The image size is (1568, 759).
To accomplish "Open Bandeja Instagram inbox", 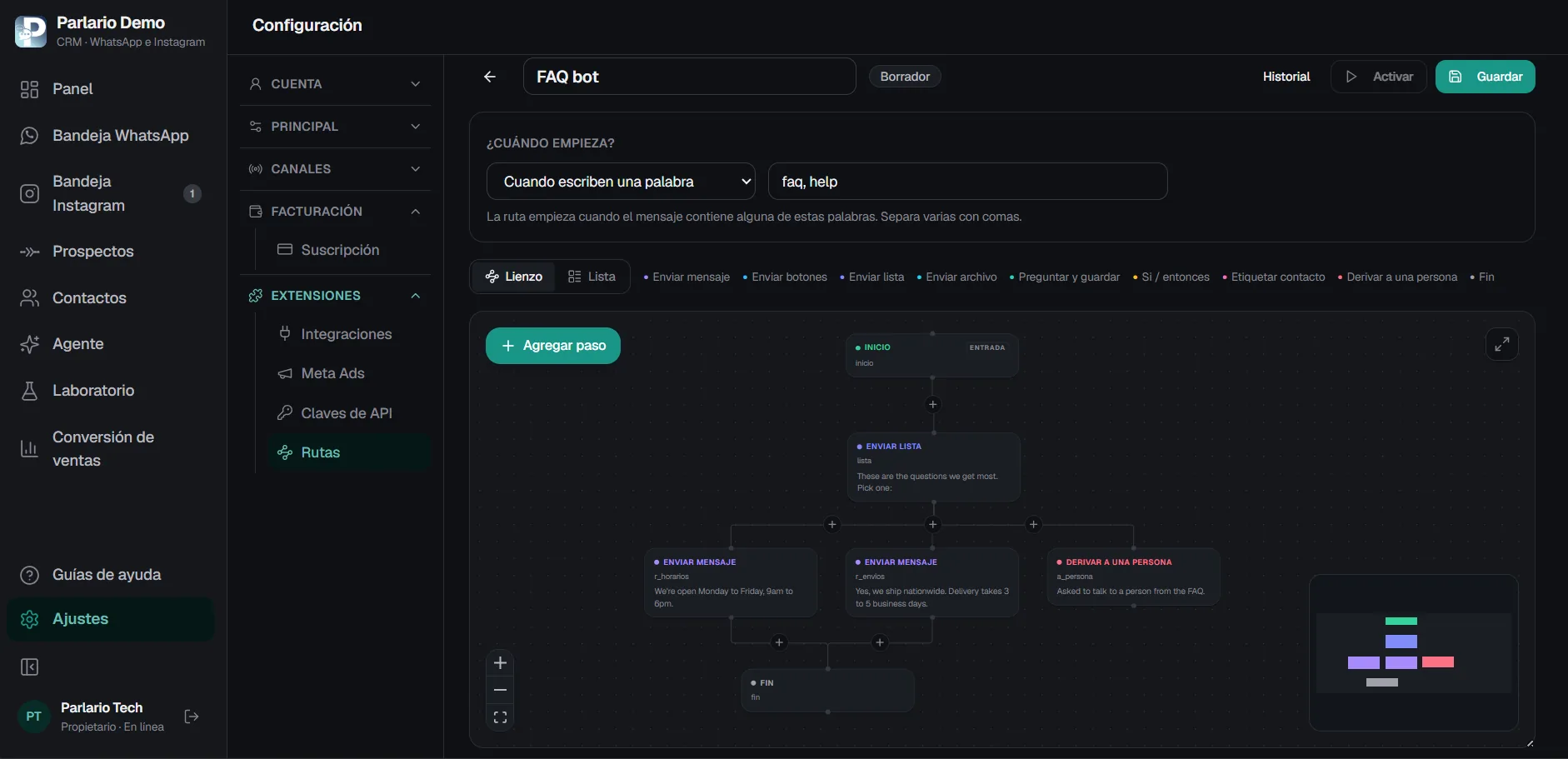I will tap(110, 193).
